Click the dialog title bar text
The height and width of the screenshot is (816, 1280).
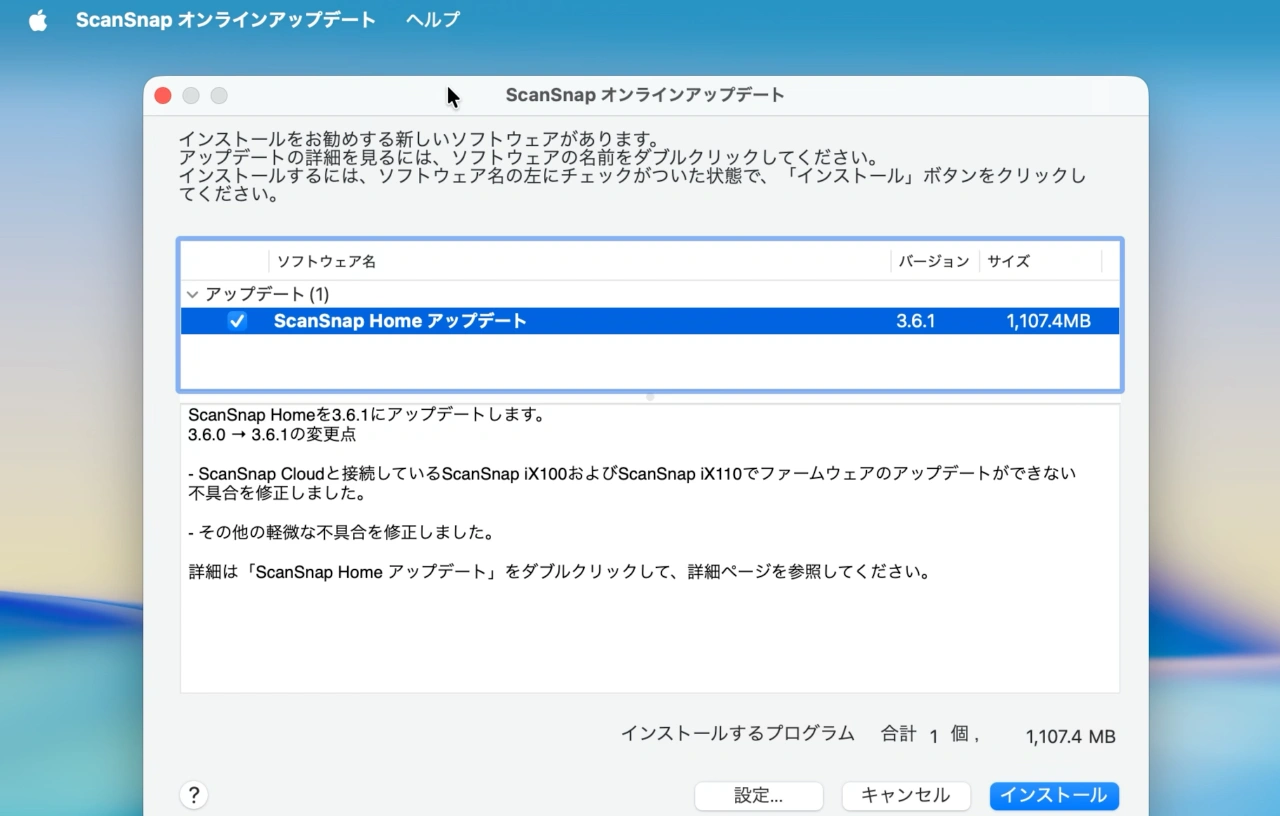[x=644, y=95]
